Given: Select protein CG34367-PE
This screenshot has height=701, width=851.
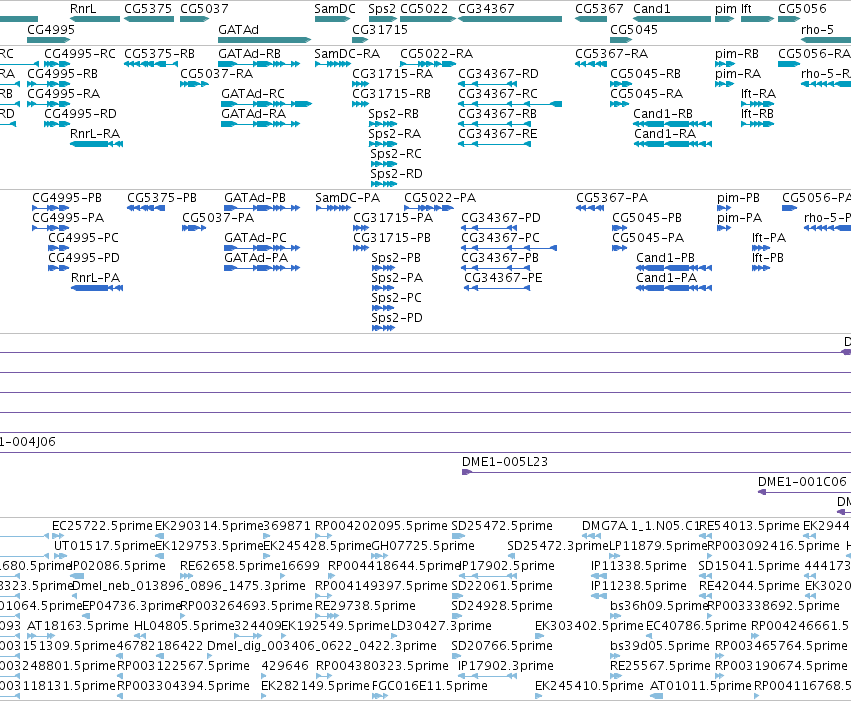Looking at the screenshot, I should point(503,278).
